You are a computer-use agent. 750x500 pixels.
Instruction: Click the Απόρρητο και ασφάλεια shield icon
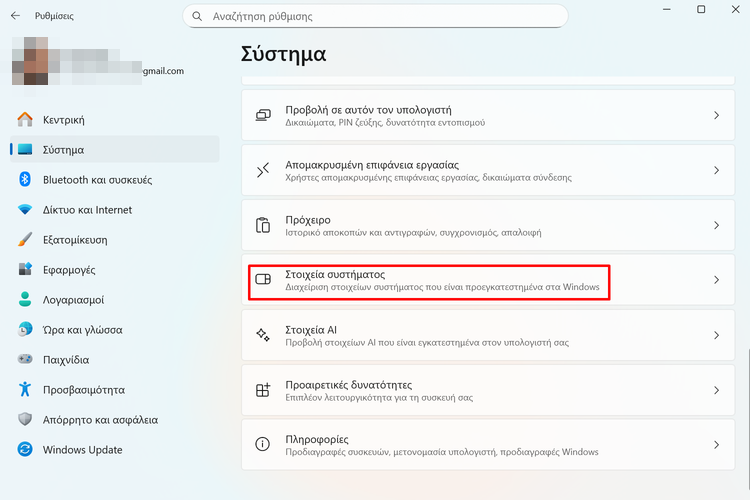click(25, 420)
